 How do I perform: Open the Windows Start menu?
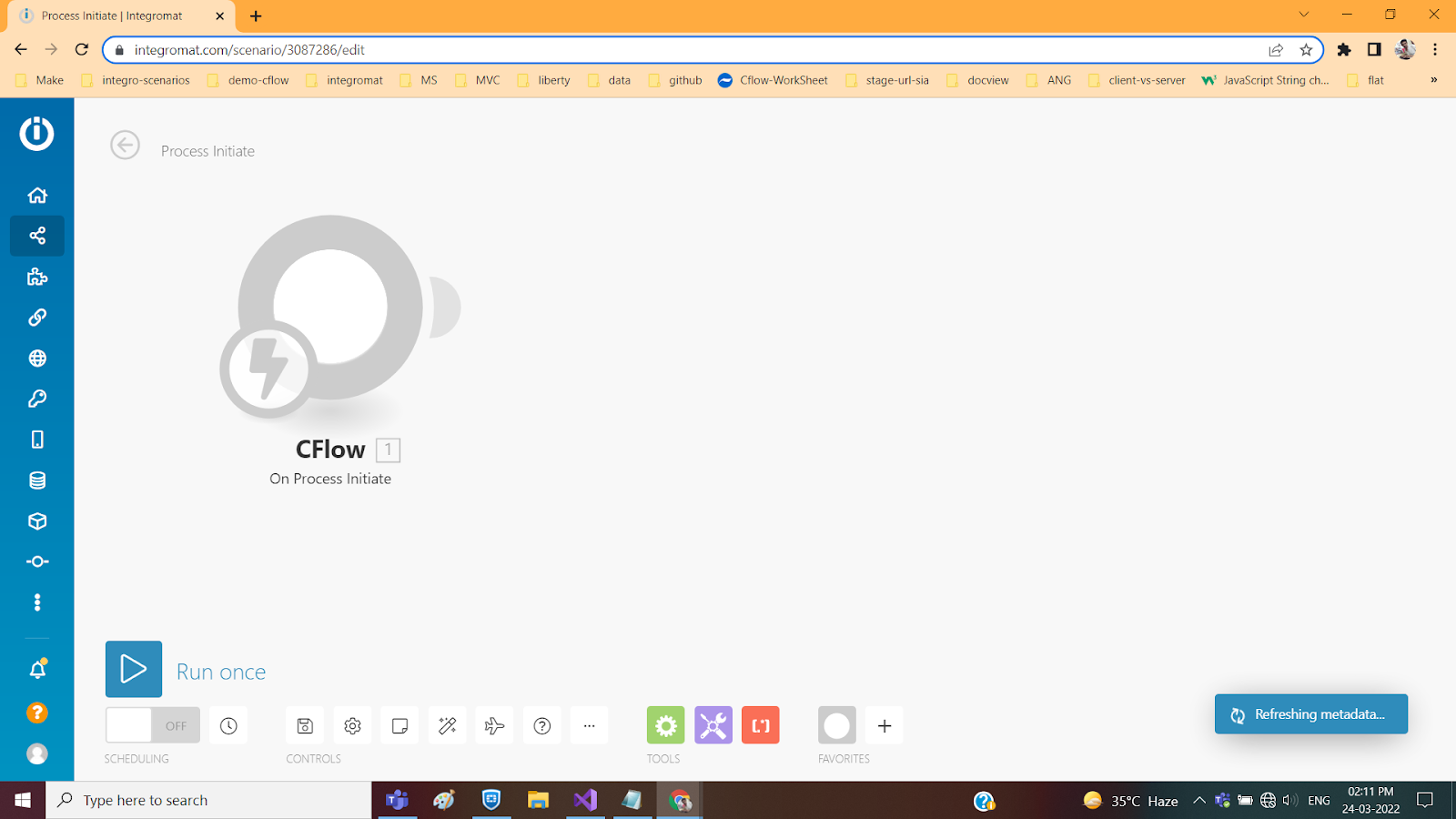(23, 800)
